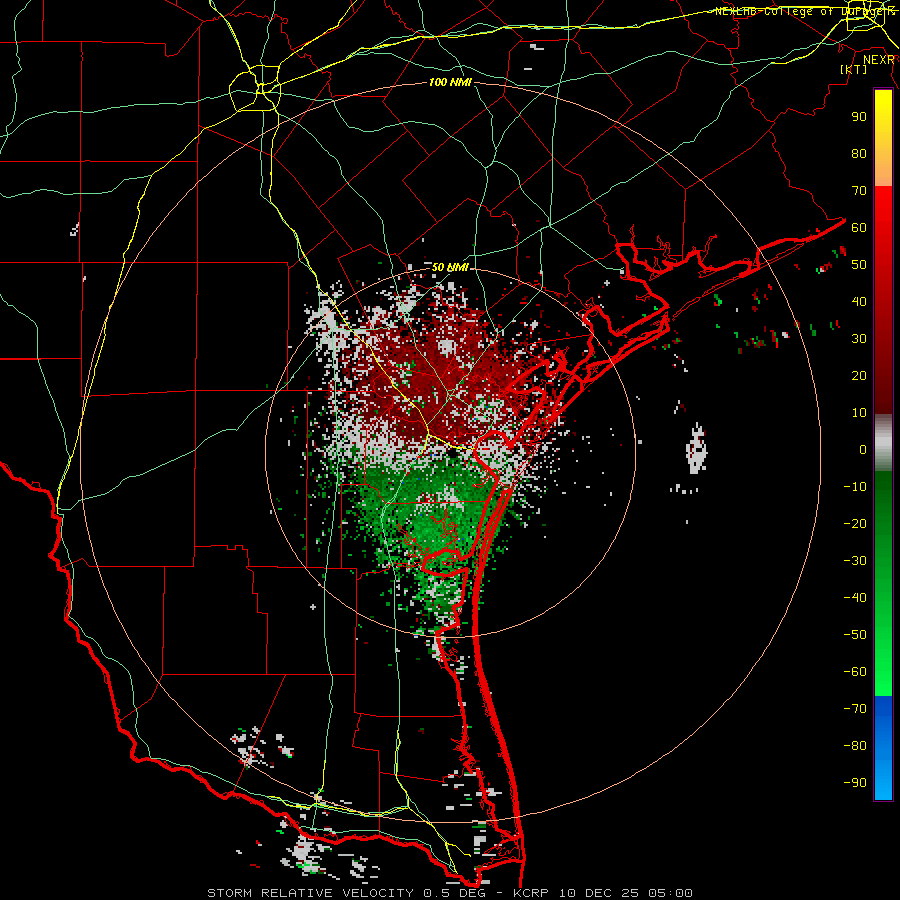Select the 70 value on the velocity scale
900x900 pixels.
tap(859, 191)
